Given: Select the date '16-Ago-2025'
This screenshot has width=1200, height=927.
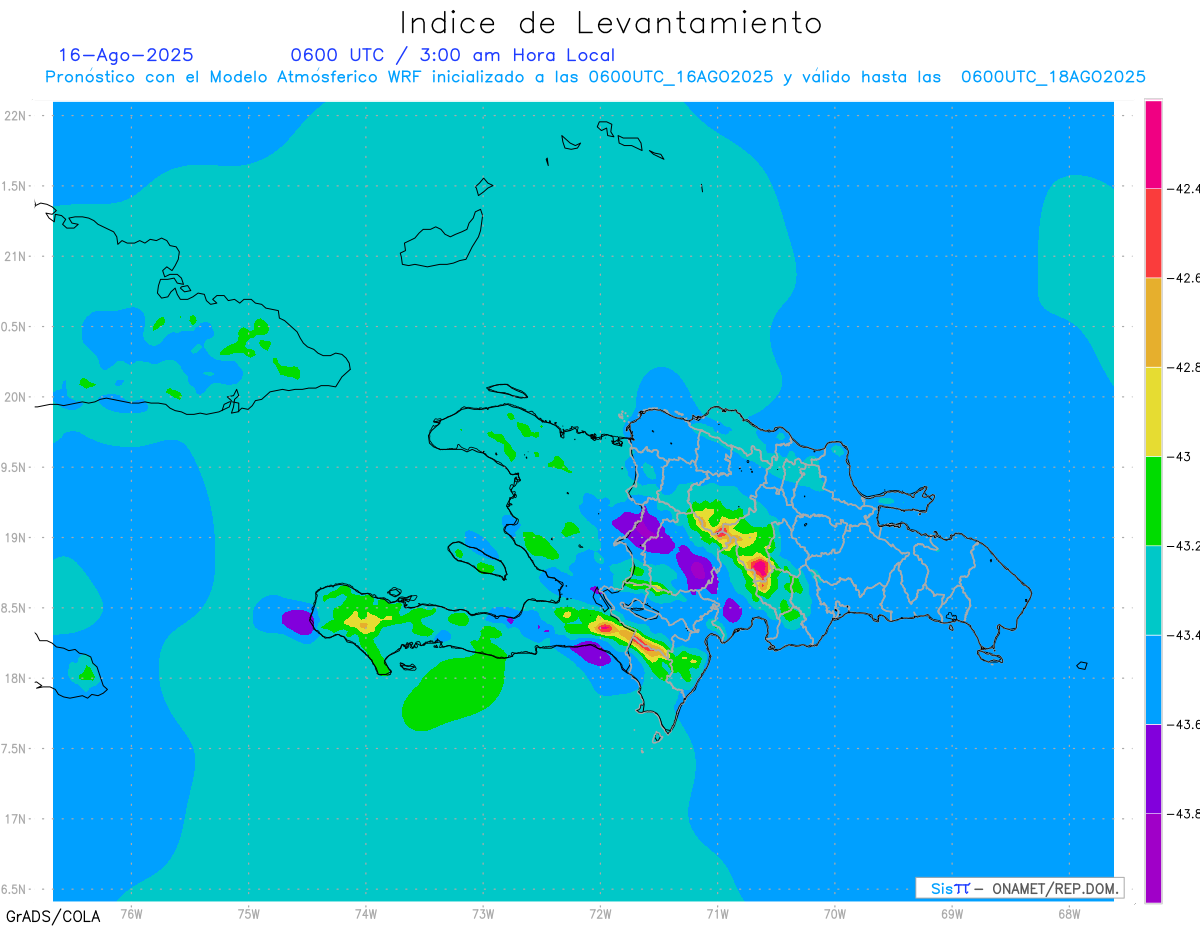Looking at the screenshot, I should pos(126,55).
